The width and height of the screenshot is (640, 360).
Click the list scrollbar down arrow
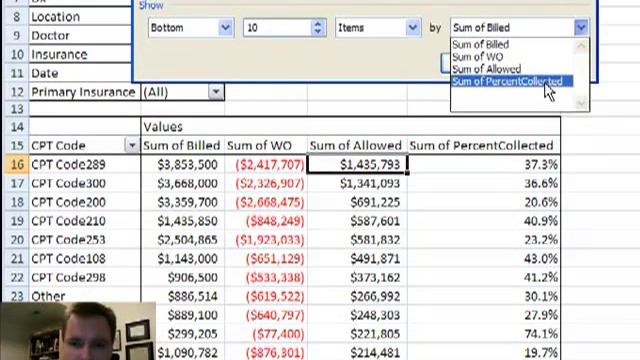581,104
